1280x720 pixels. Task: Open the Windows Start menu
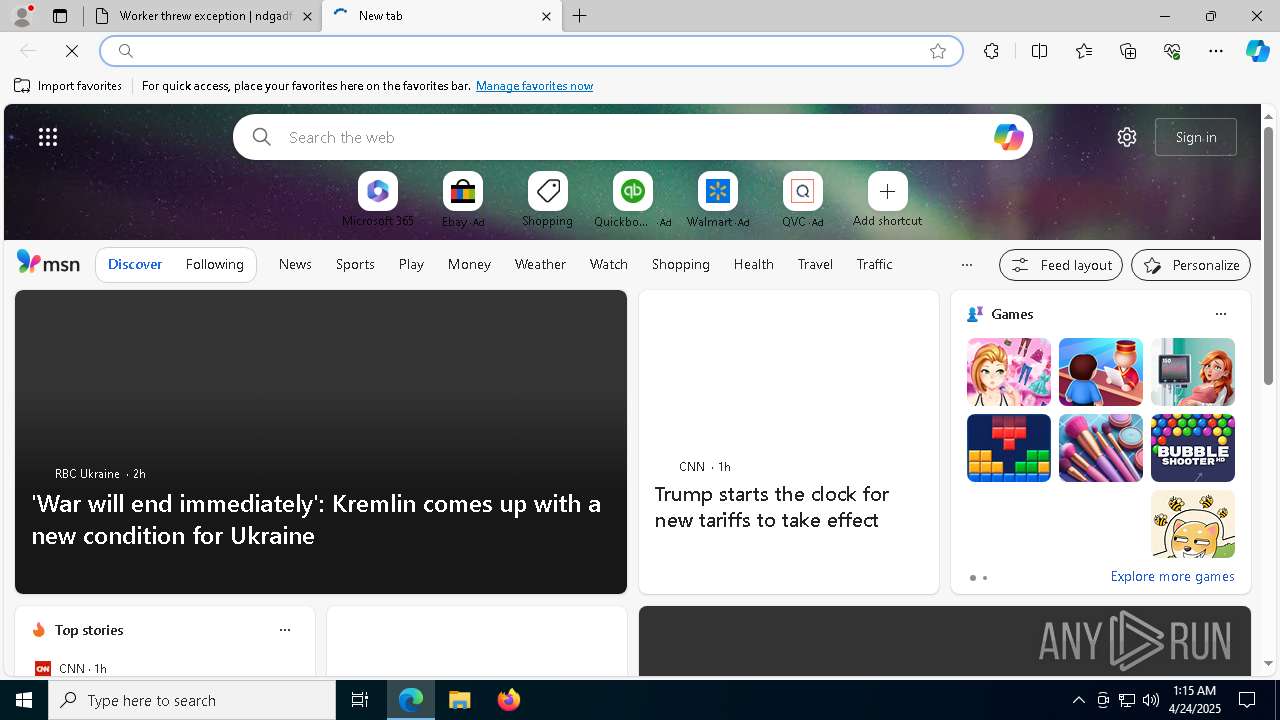[24, 700]
